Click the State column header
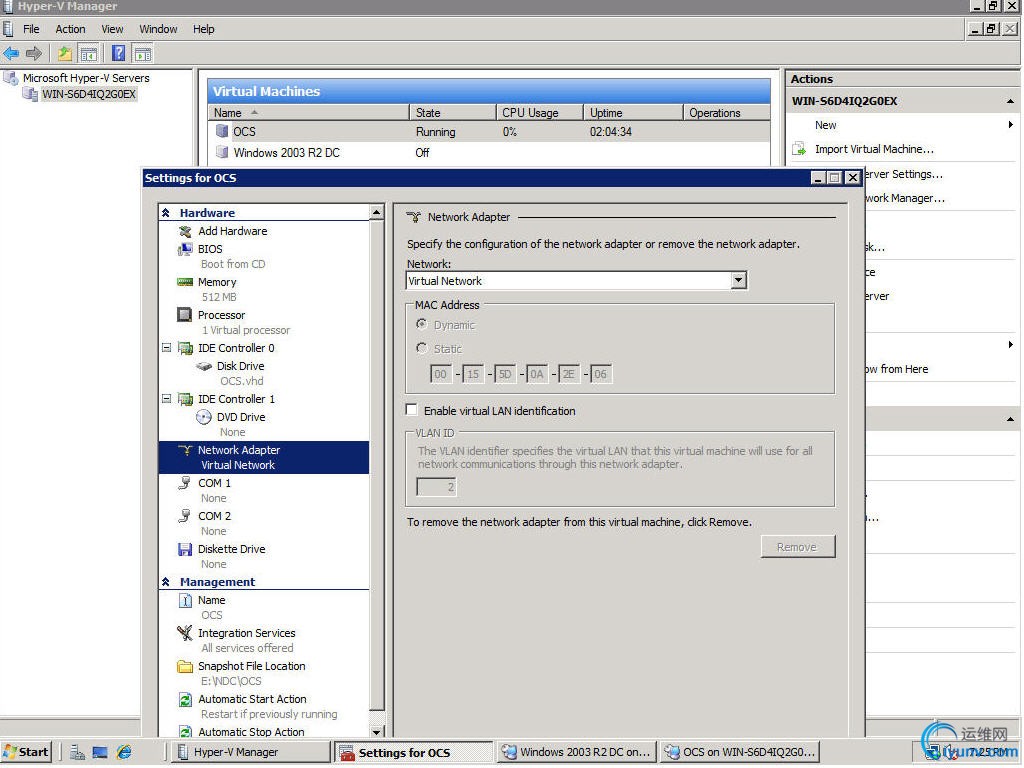Screen dimensions: 1024x768 click(x=453, y=113)
